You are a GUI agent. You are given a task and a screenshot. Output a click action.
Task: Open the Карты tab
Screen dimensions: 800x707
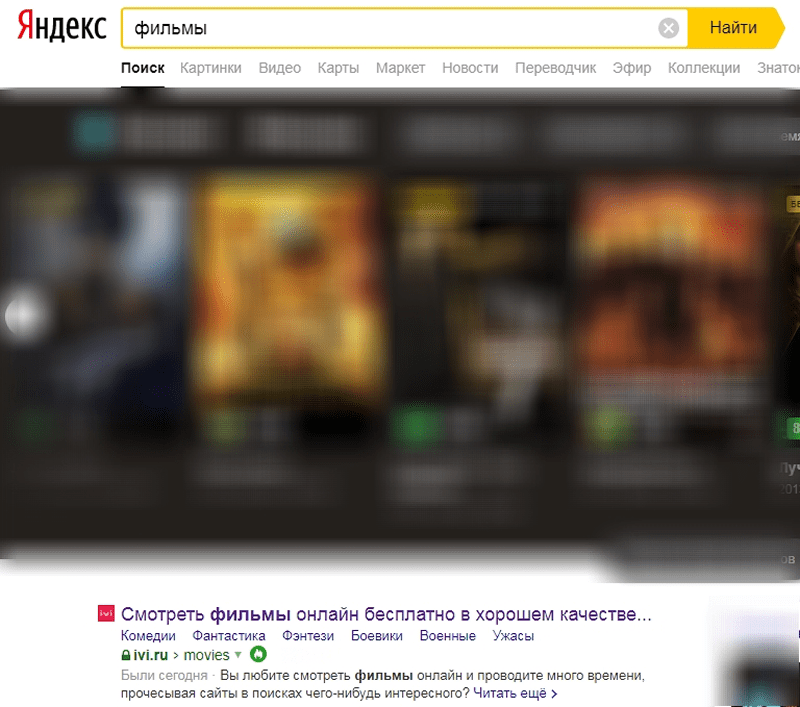pos(338,68)
